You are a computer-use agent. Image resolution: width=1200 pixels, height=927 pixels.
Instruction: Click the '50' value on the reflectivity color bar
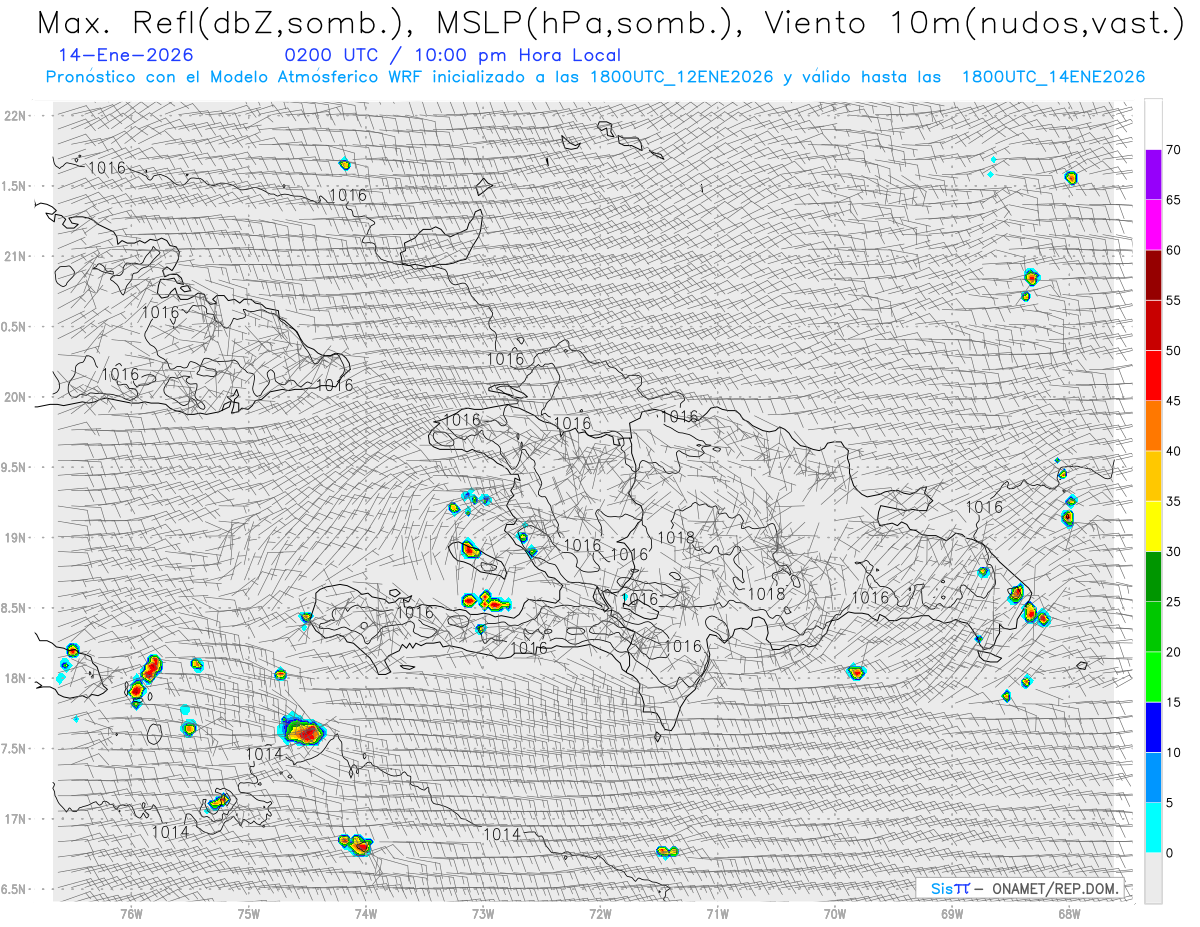pos(1174,351)
